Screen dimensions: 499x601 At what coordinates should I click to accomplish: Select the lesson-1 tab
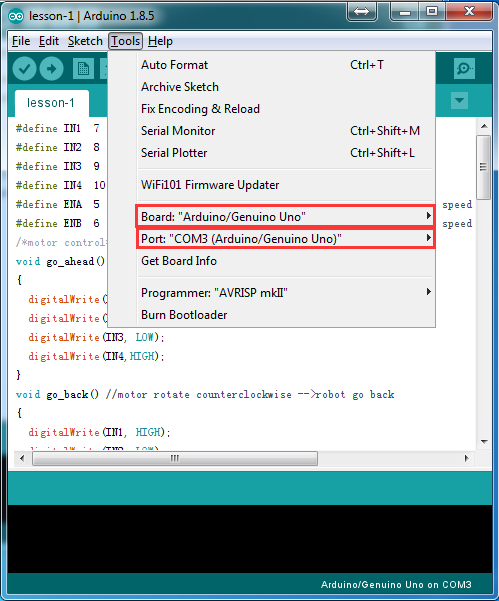[x=51, y=103]
